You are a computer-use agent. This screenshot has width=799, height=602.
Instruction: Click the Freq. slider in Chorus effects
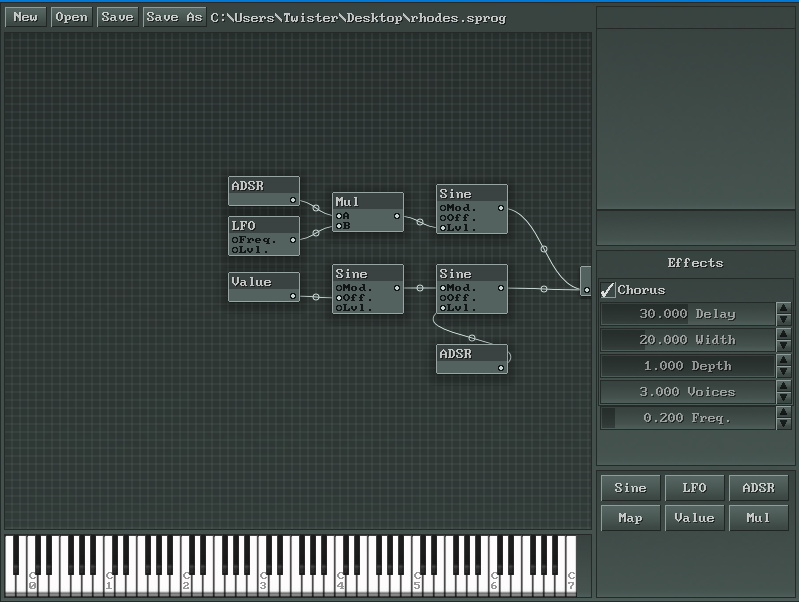point(687,418)
